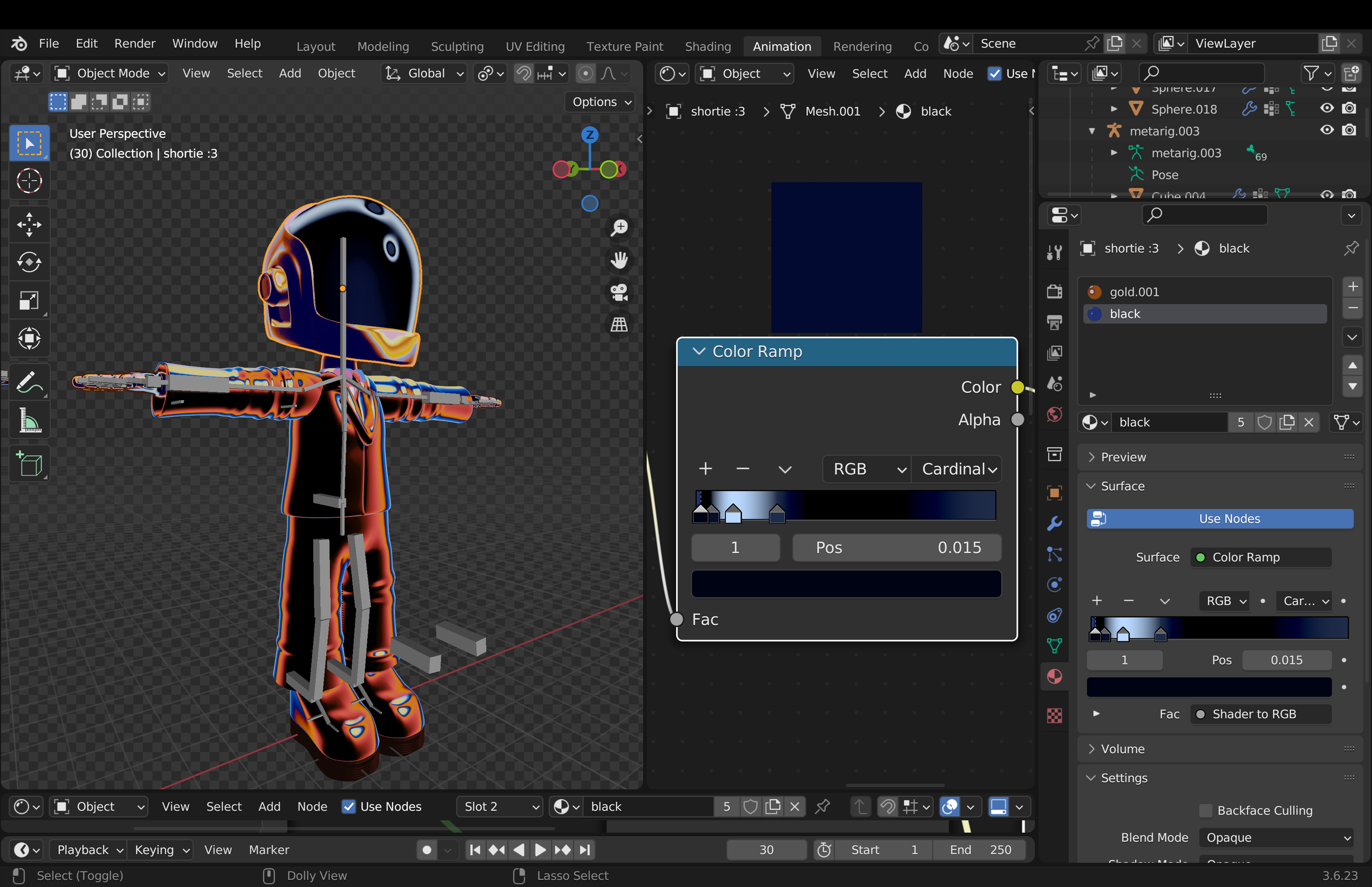Screen dimensions: 1372x887
Task: Open the Blend Mode Opaque dropdown
Action: (1276, 838)
